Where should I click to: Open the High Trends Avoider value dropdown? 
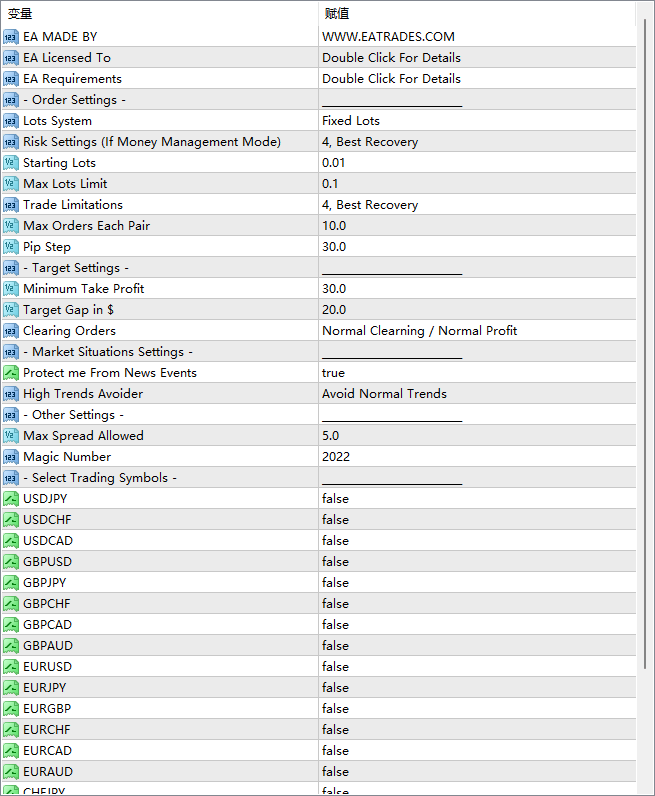(x=384, y=394)
